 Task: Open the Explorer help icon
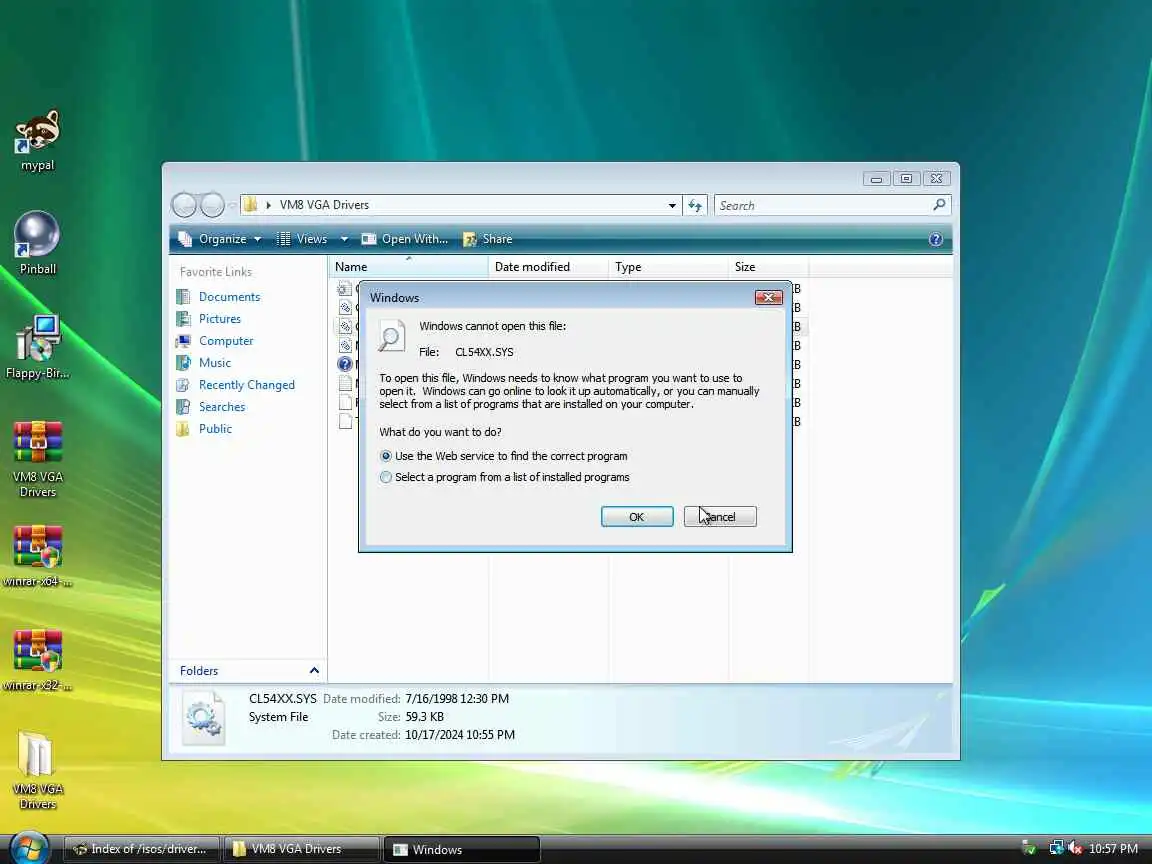[935, 239]
